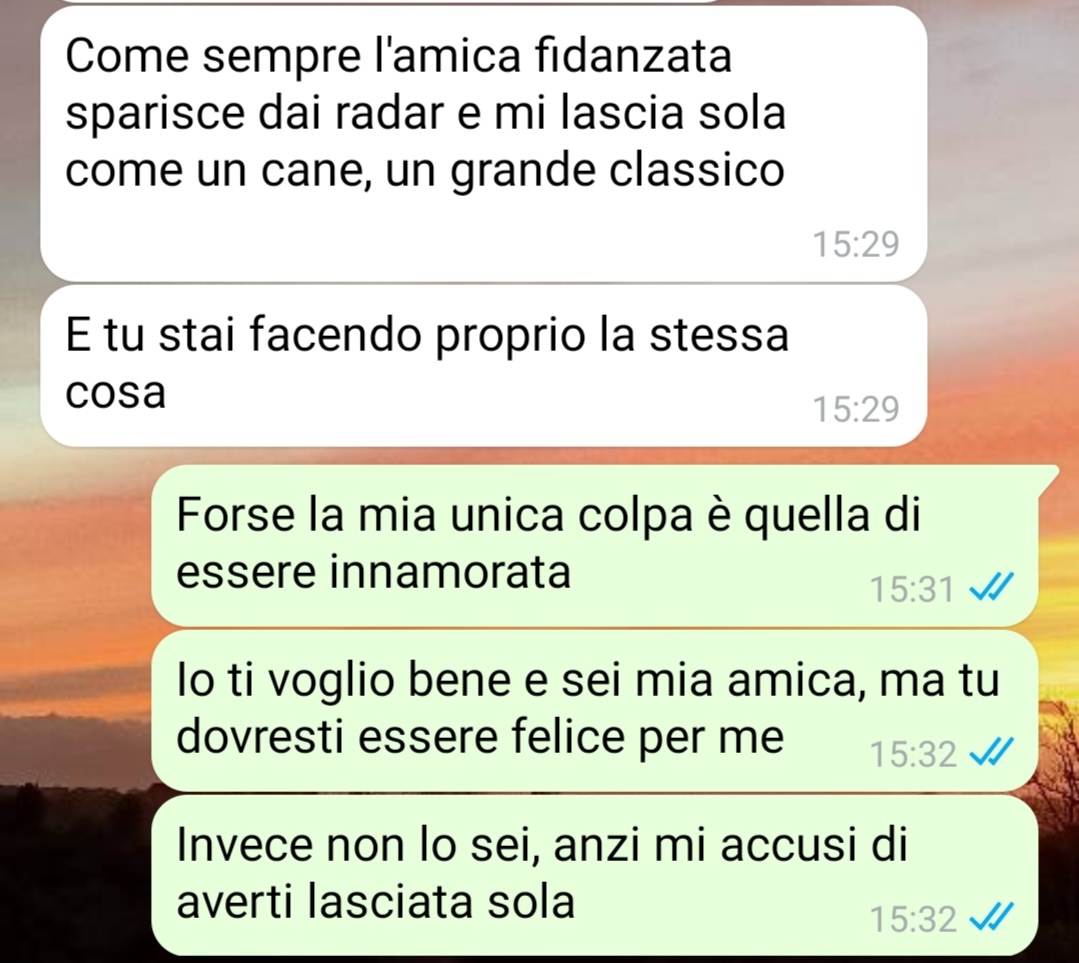Select the "Invece non lo sei" message bubble
This screenshot has height=963, width=1079.
pyautogui.click(x=595, y=875)
